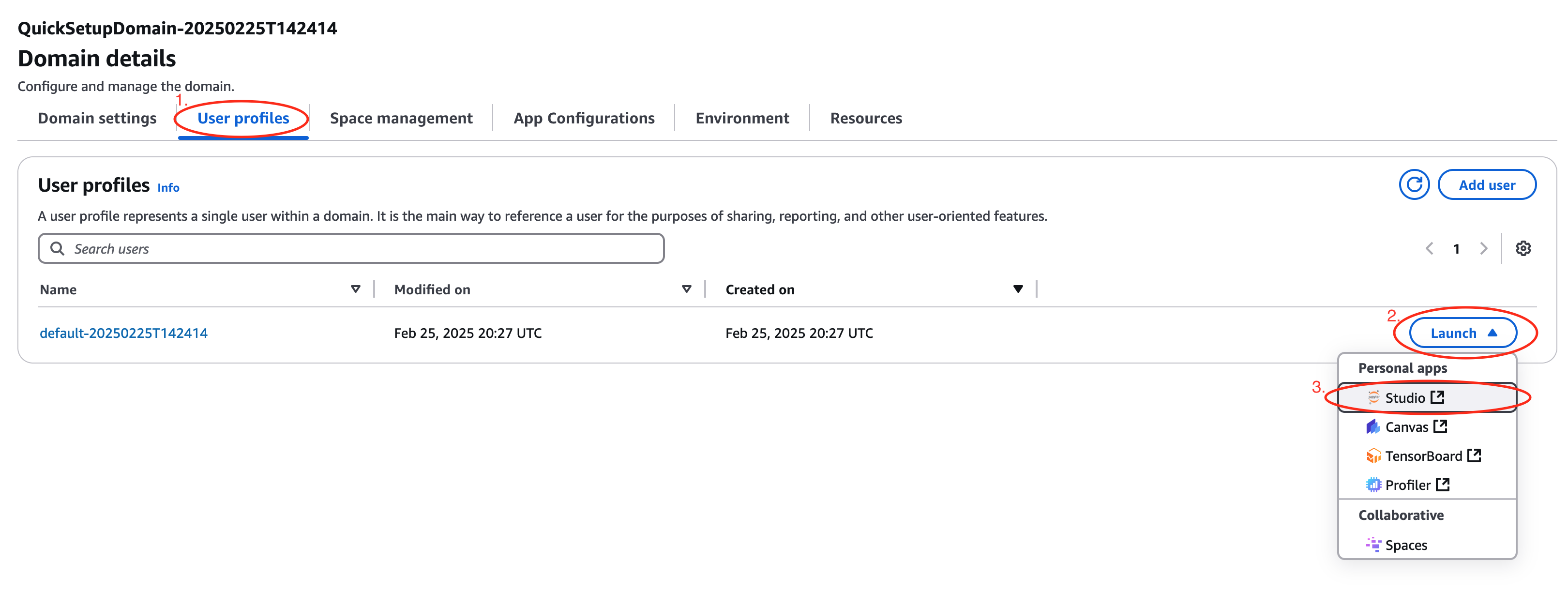Image resolution: width=1568 pixels, height=607 pixels.
Task: Click the search magnifier icon
Action: coord(57,248)
